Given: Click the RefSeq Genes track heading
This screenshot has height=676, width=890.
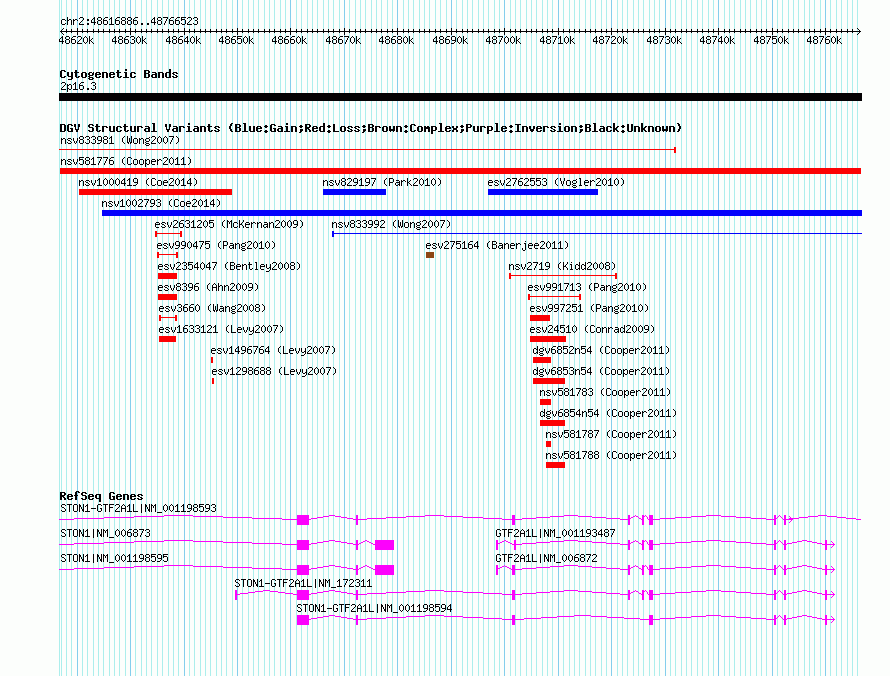Looking at the screenshot, I should (x=101, y=496).
